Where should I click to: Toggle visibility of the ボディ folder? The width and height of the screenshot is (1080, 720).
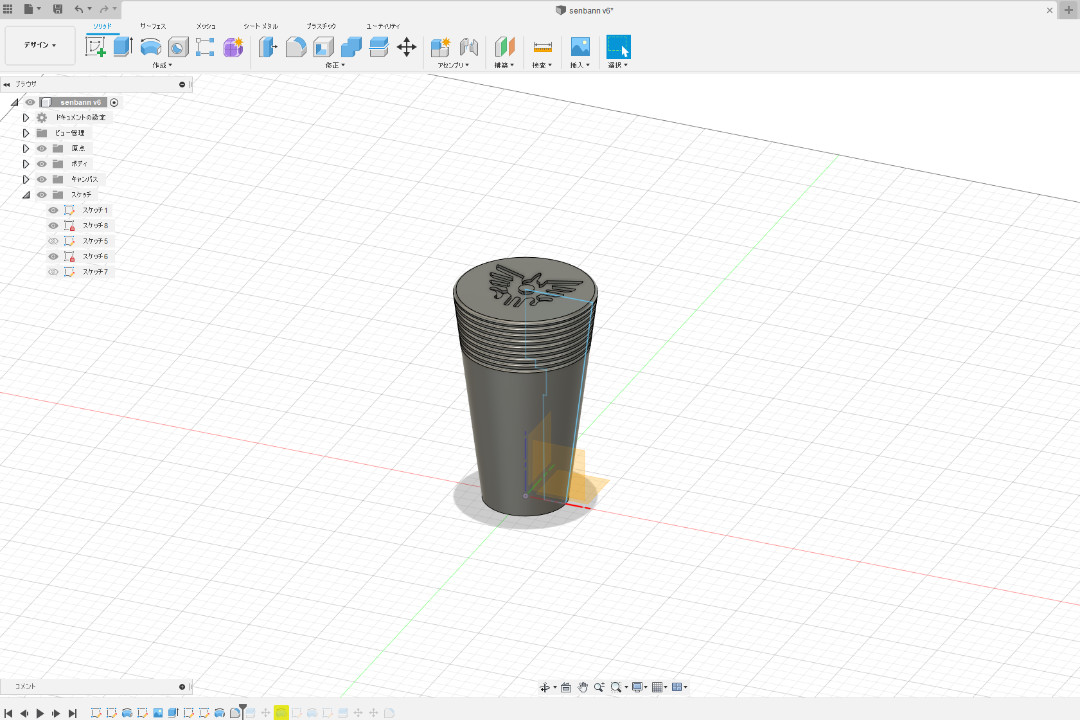click(42, 163)
